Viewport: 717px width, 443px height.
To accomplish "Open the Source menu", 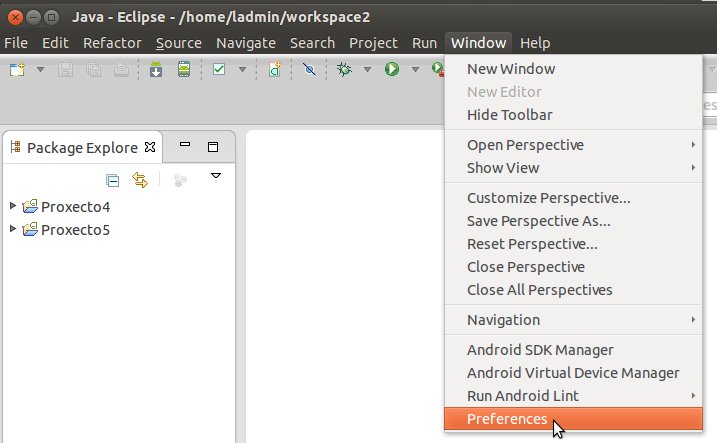I will point(179,43).
